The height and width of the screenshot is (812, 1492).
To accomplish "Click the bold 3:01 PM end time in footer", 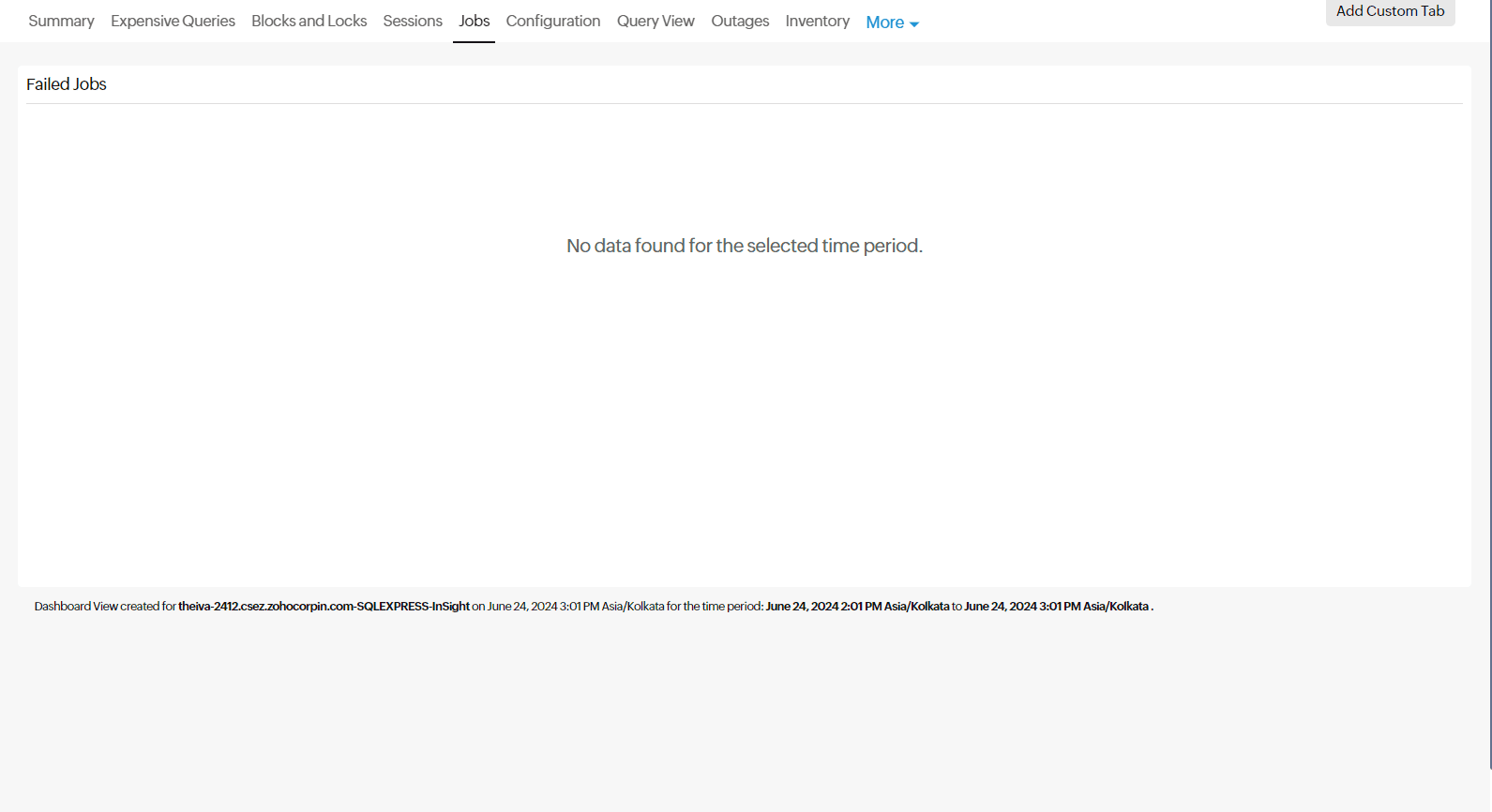I will 1056,607.
